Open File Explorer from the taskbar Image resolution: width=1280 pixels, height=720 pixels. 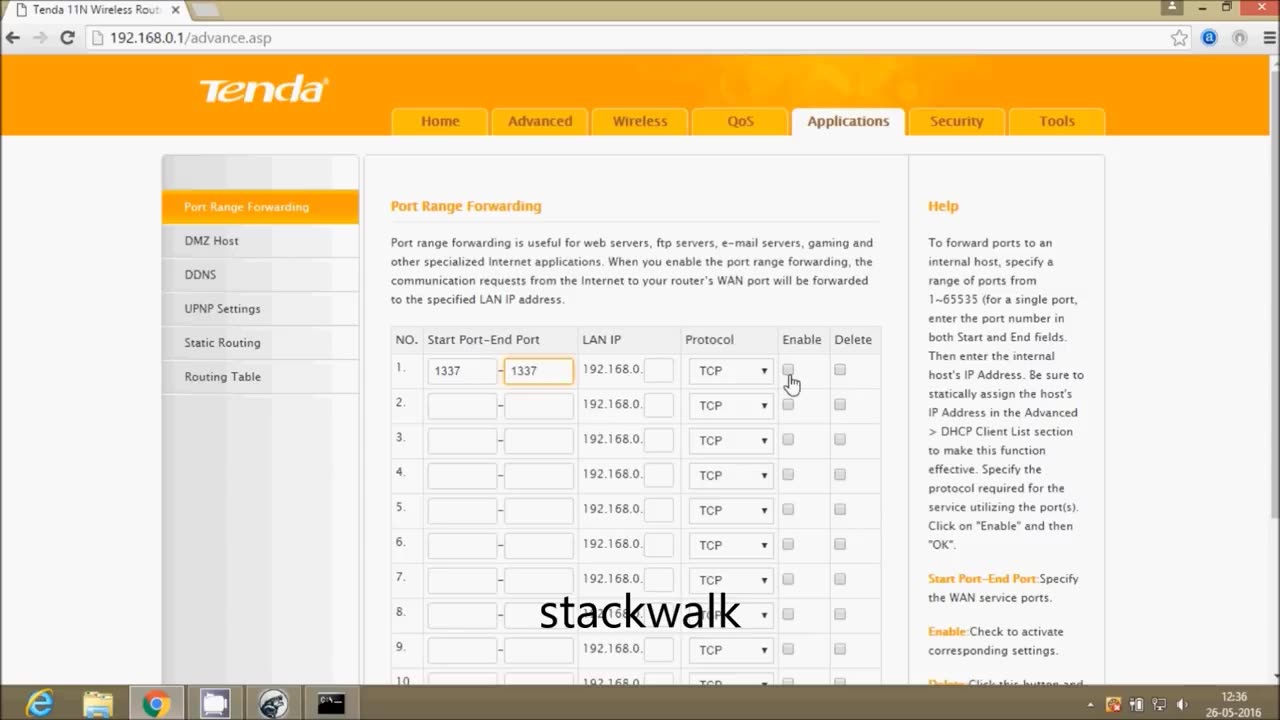97,703
